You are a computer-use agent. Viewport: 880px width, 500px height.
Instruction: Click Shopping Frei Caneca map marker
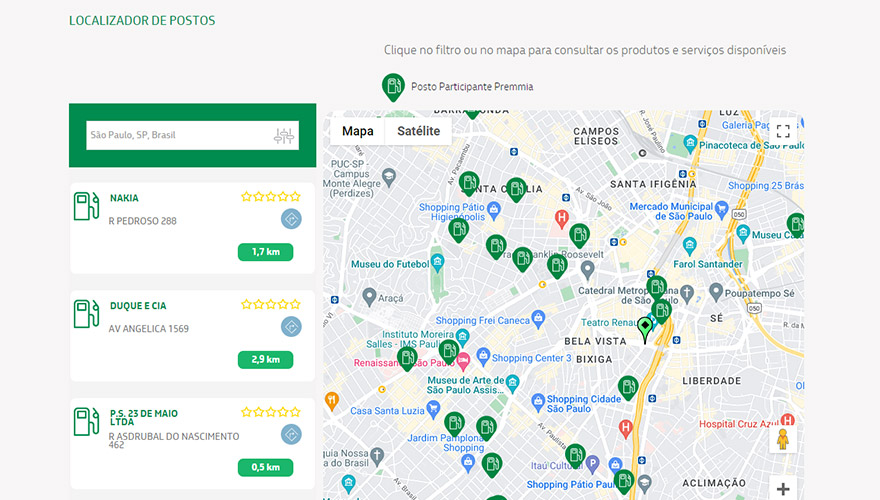pos(538,318)
